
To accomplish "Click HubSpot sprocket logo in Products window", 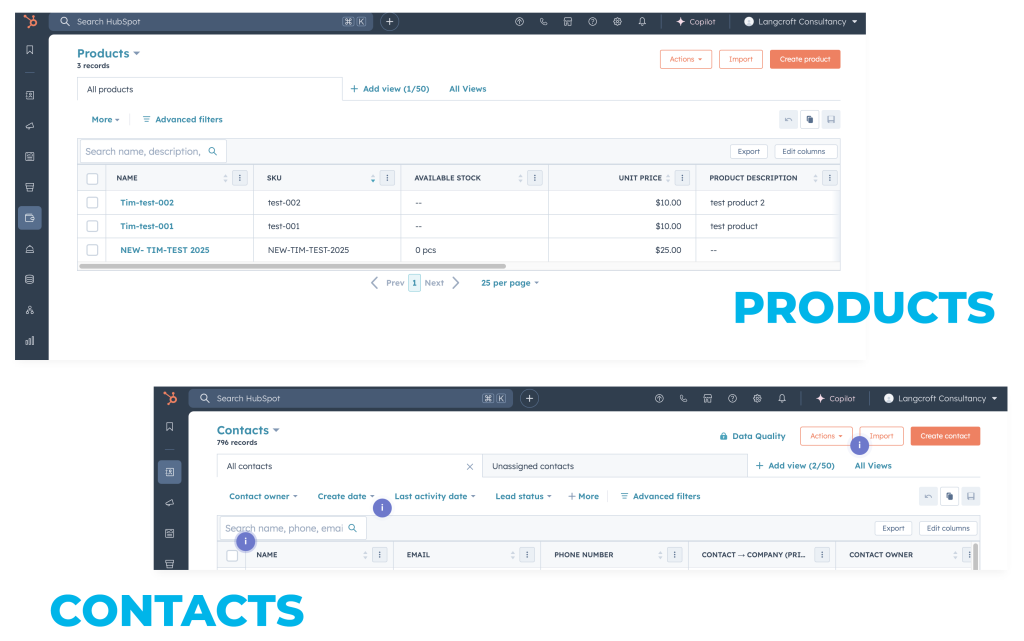I will click(x=30, y=22).
